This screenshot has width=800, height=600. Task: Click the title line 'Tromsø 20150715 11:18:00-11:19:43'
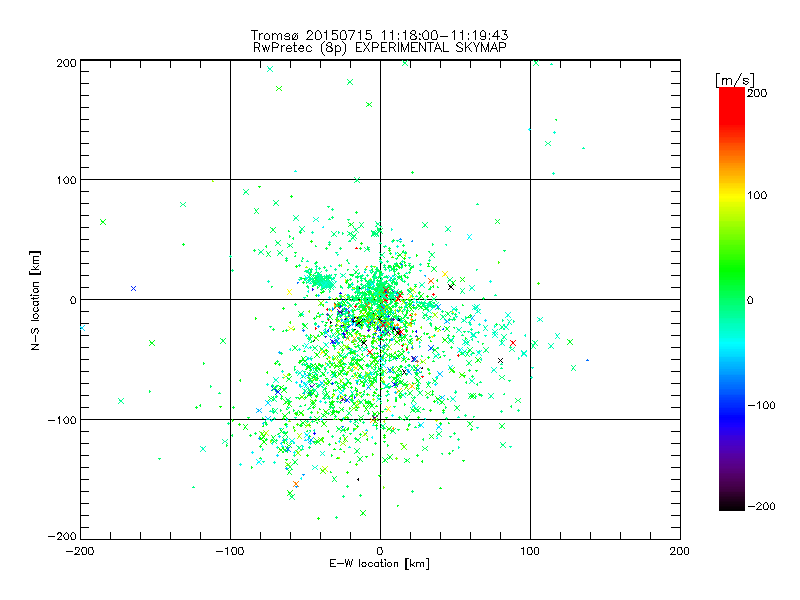(x=380, y=35)
